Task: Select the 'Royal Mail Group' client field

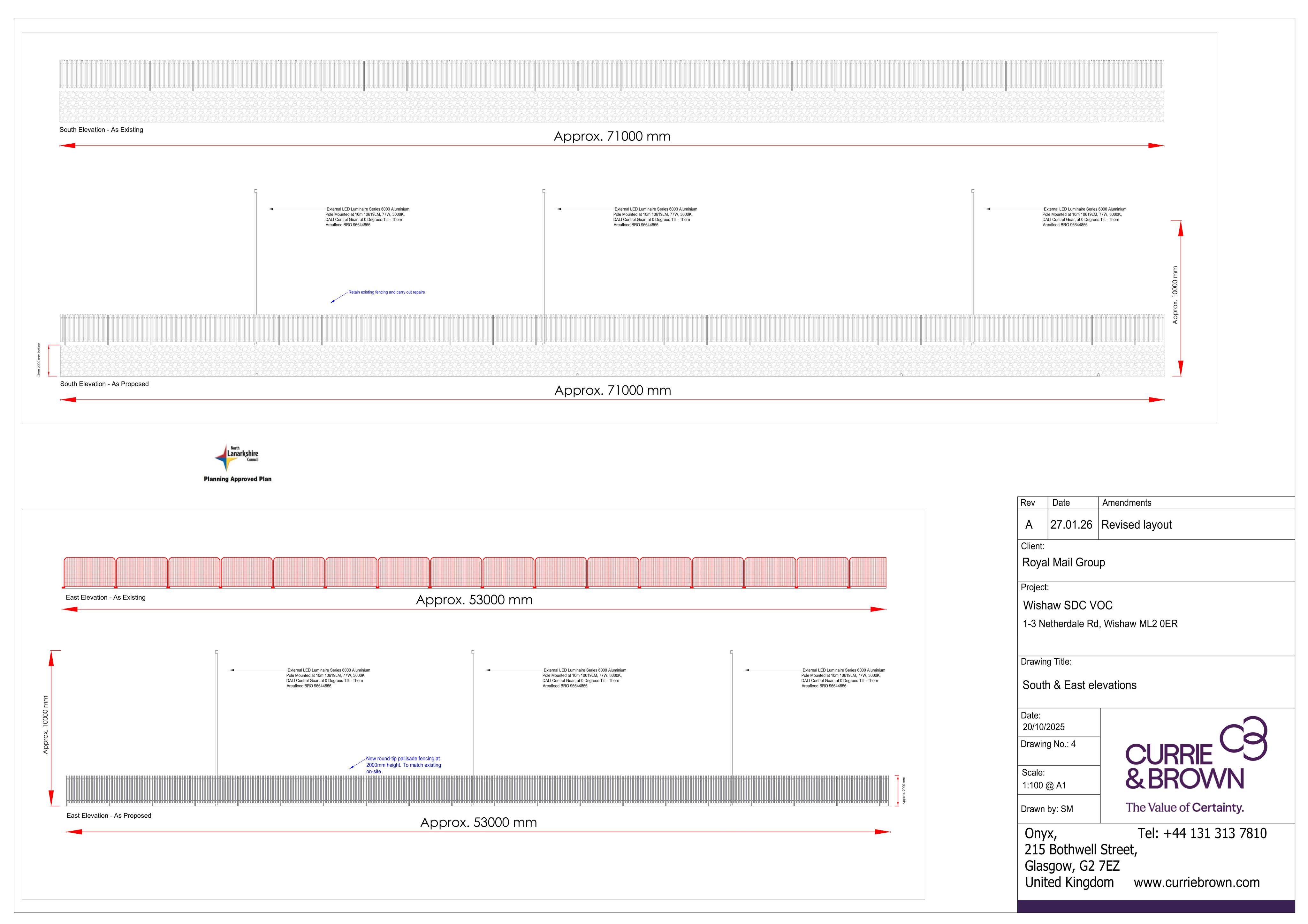Action: 1064,563
